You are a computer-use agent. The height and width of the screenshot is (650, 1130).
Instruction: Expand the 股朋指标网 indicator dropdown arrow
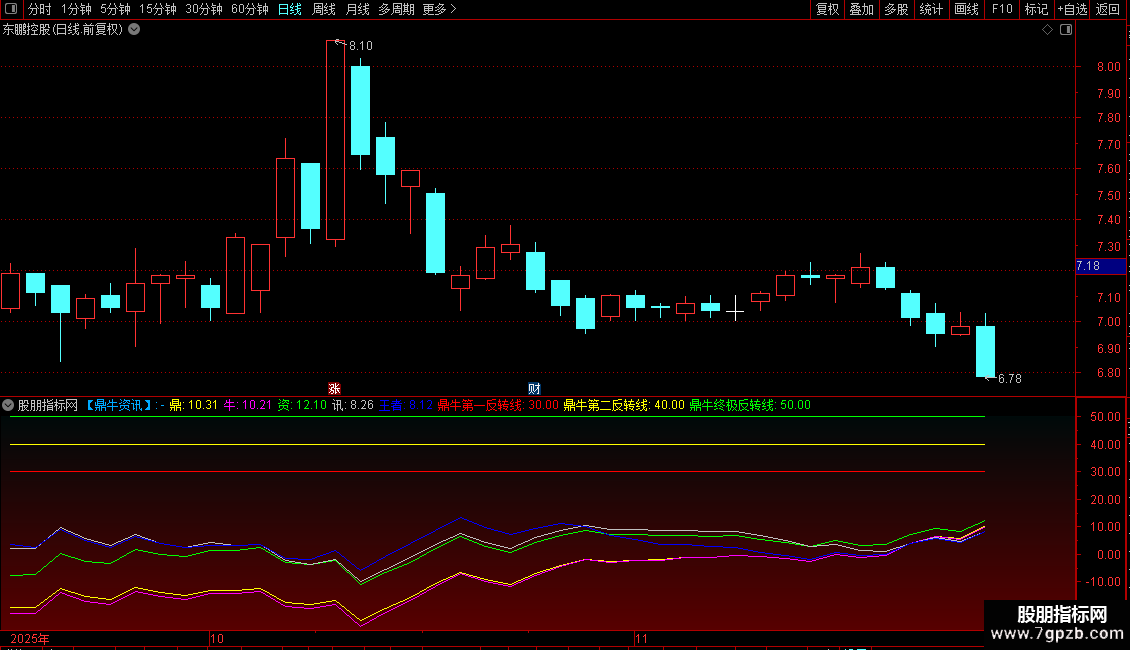tap(8, 406)
